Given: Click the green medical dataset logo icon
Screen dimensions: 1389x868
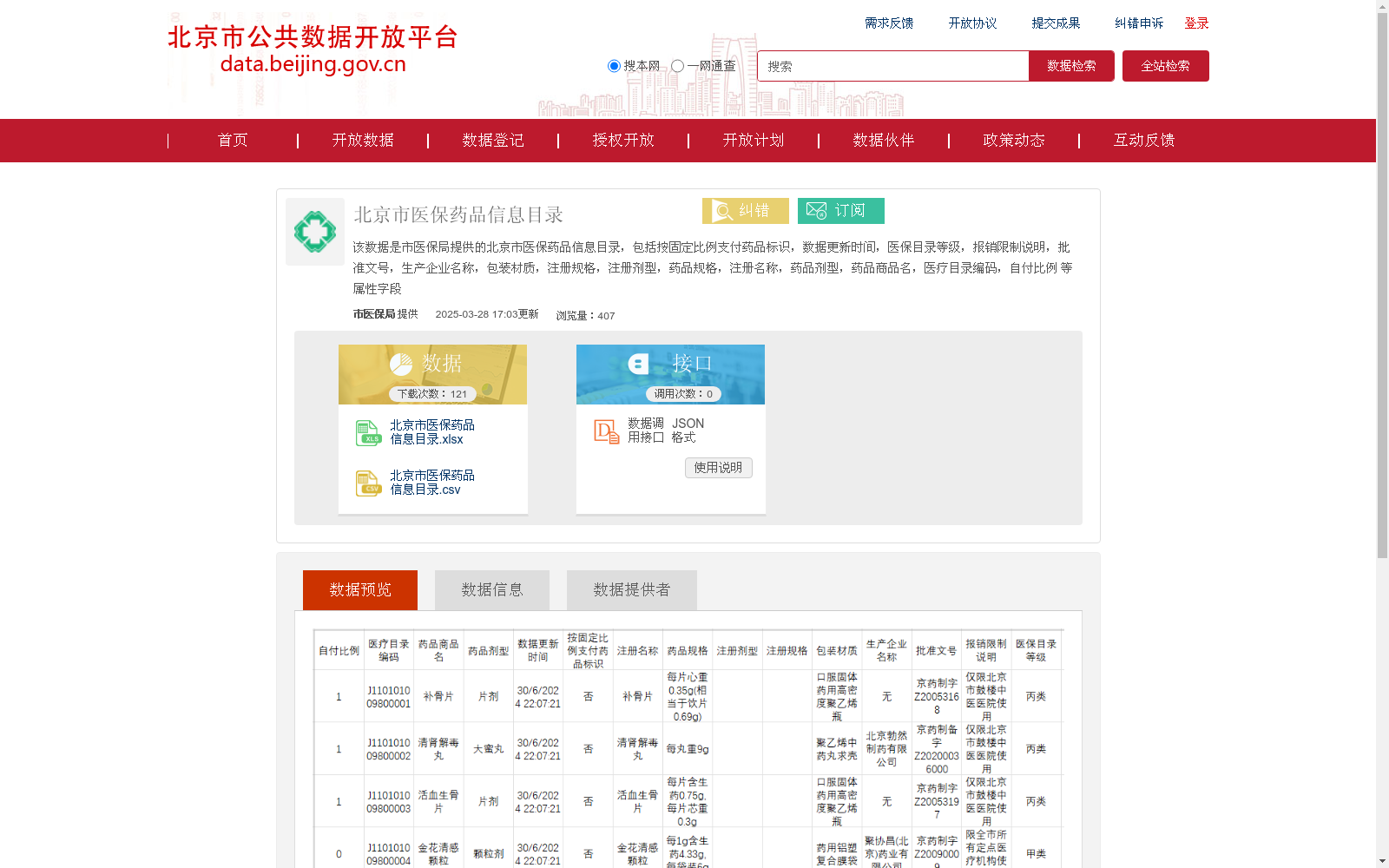Looking at the screenshot, I should tap(314, 232).
